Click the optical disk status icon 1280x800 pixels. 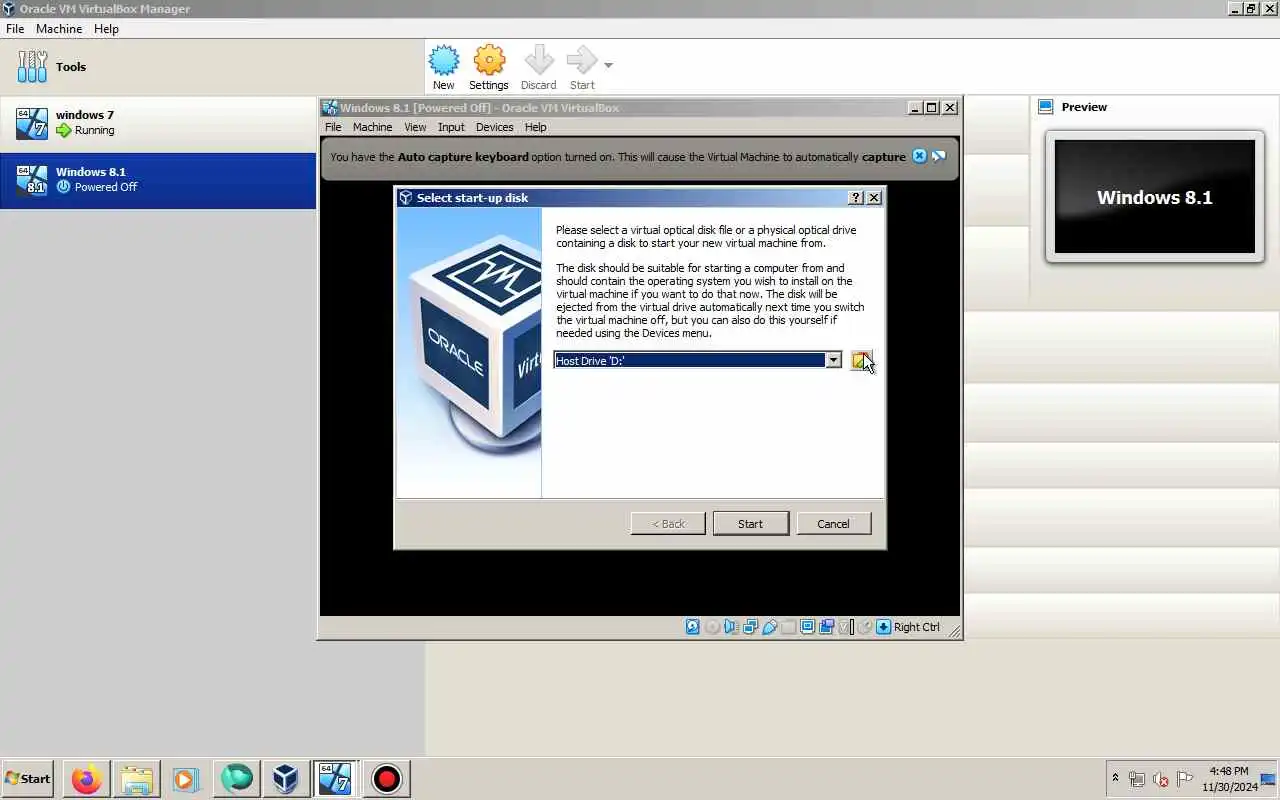[712, 627]
